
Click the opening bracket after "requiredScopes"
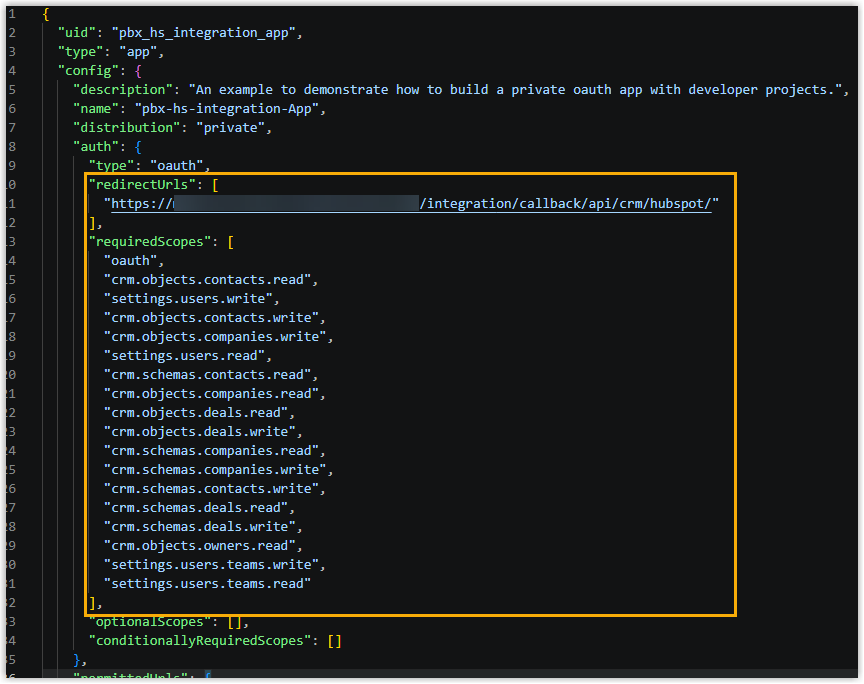coord(231,242)
